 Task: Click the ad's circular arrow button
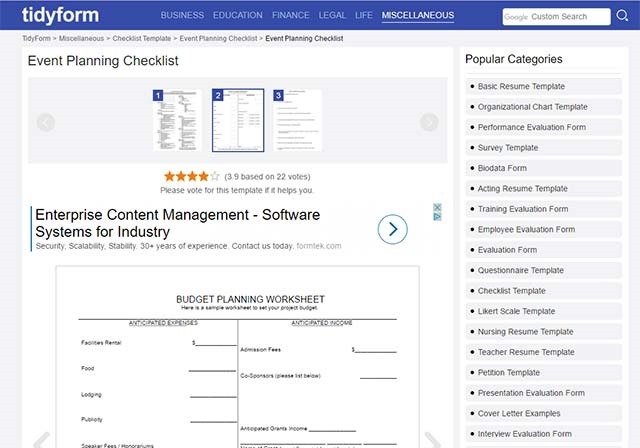tap(392, 229)
